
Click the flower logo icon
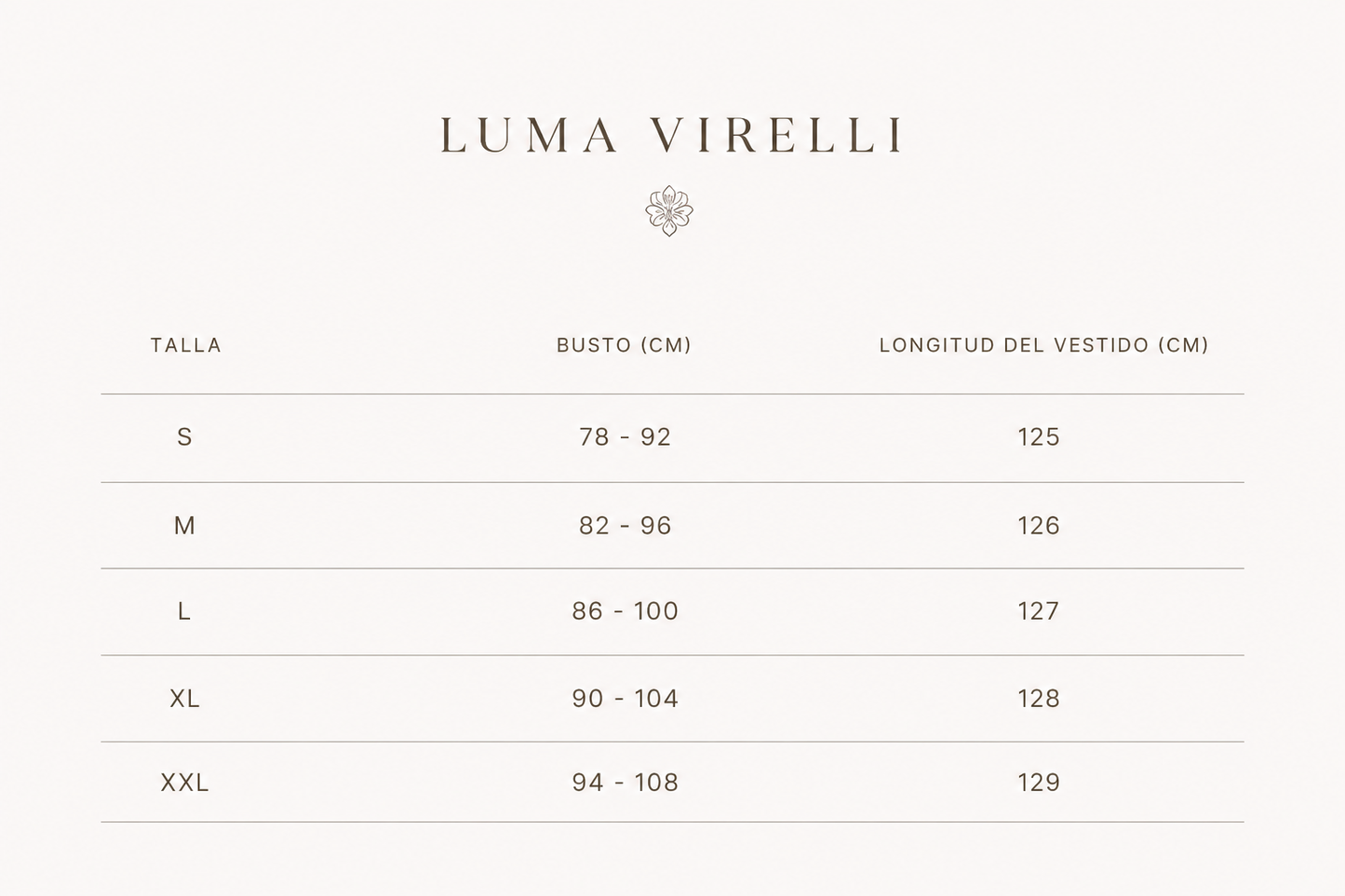(x=669, y=210)
